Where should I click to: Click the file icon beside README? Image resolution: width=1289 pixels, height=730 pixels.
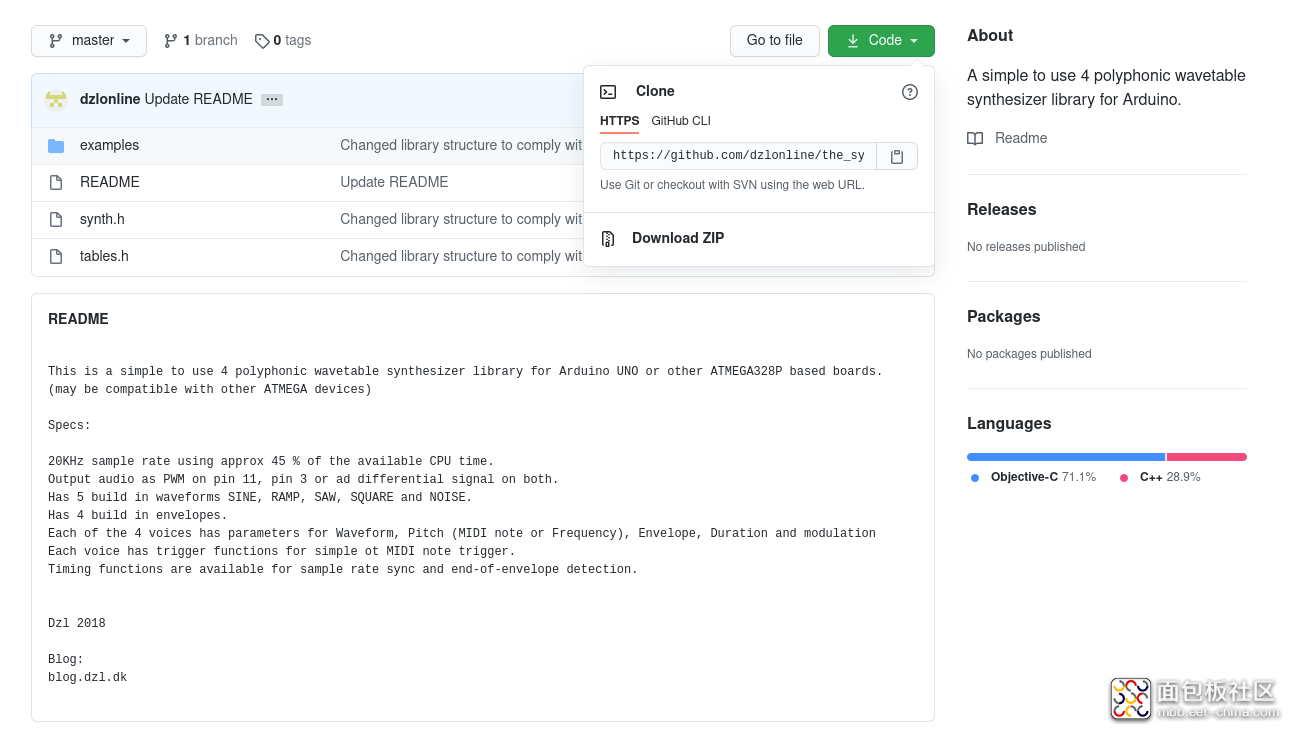(56, 183)
